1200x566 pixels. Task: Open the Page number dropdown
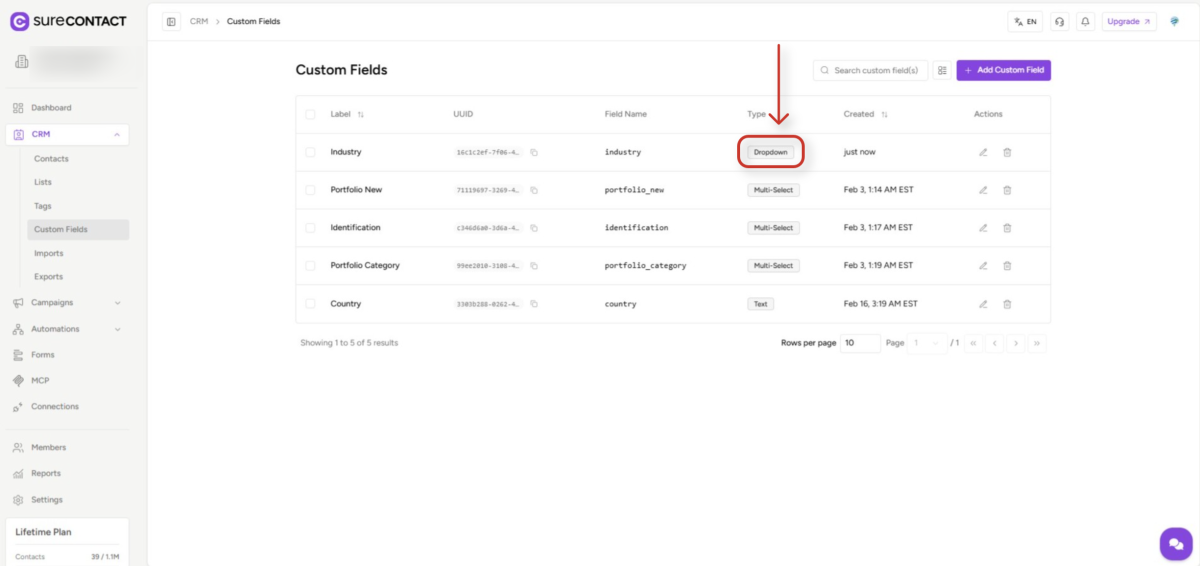coord(926,343)
